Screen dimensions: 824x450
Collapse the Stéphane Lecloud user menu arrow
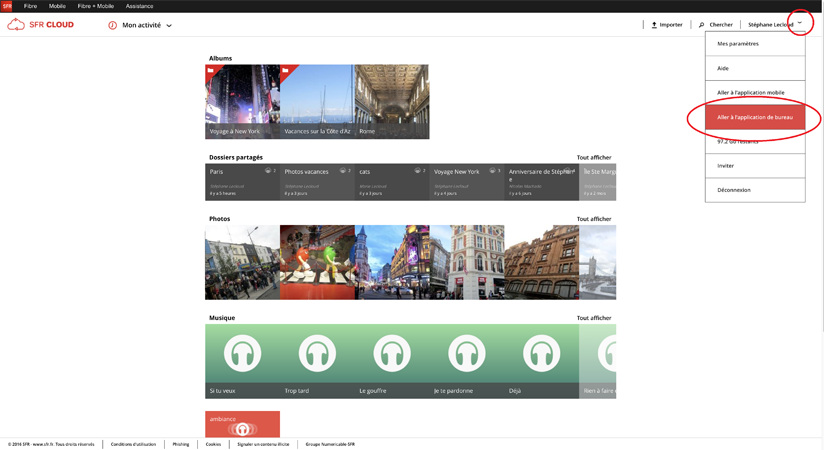799,23
